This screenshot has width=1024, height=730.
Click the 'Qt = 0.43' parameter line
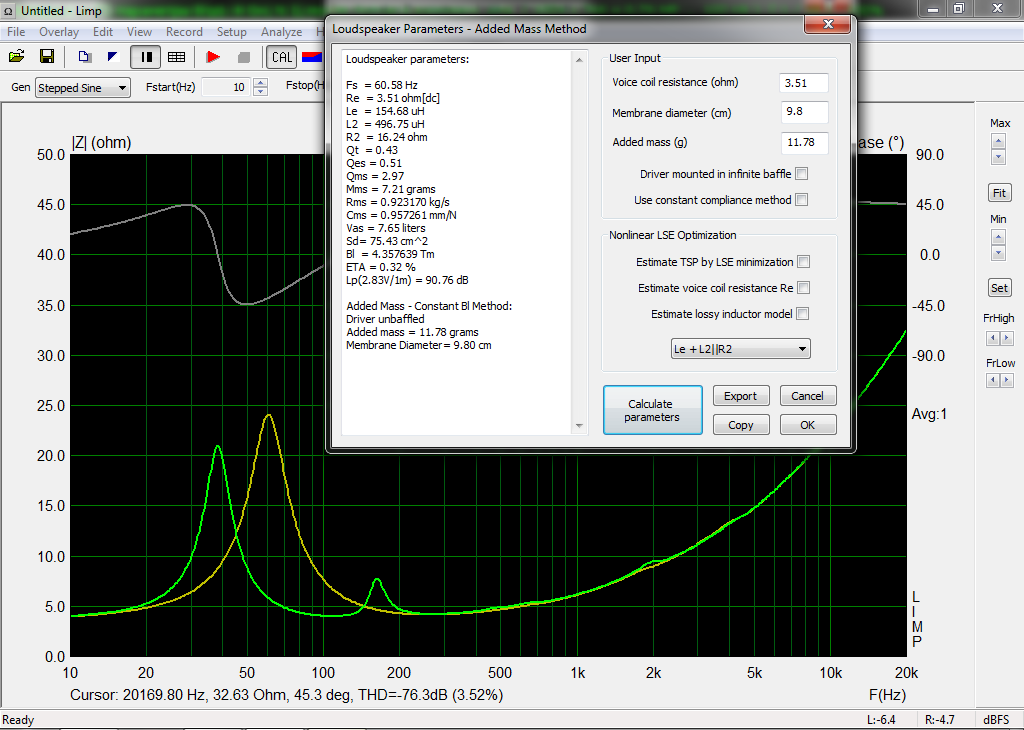[x=372, y=150]
